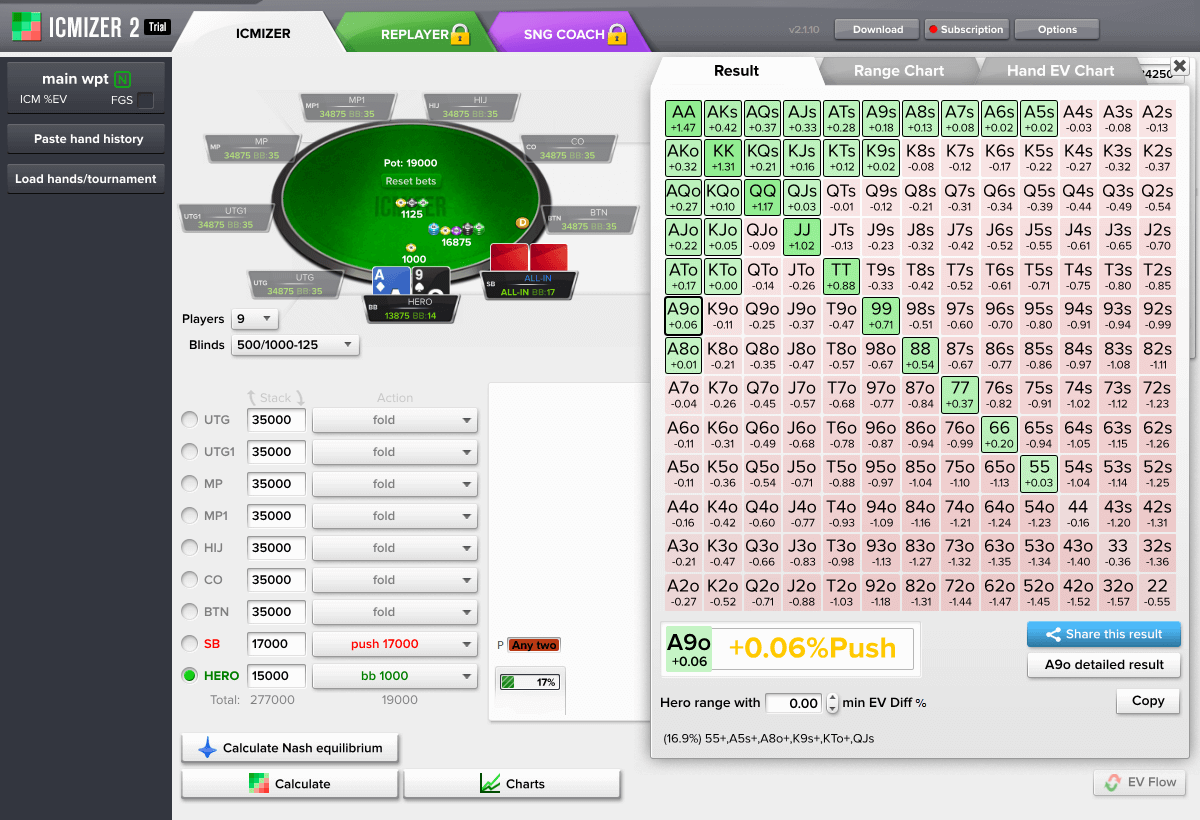This screenshot has width=1200, height=820.
Task: Click the EV Flow arrows icon
Action: [1111, 783]
